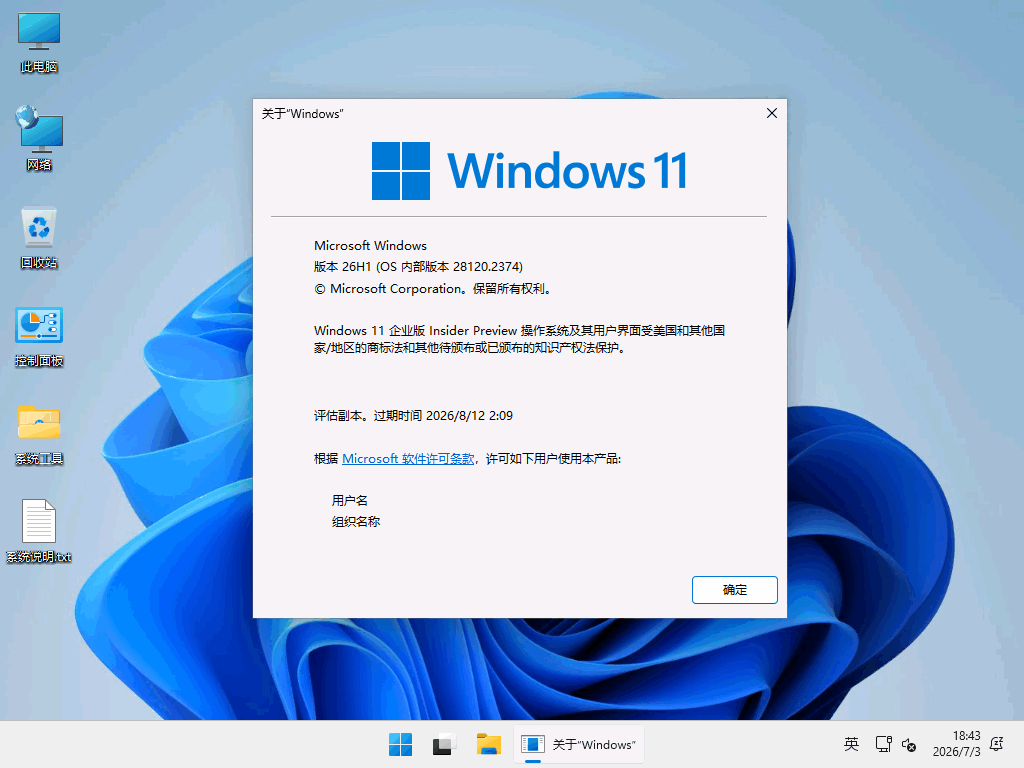Select the 回收站 recycle bin icon
This screenshot has width=1024, height=768.
pyautogui.click(x=39, y=238)
